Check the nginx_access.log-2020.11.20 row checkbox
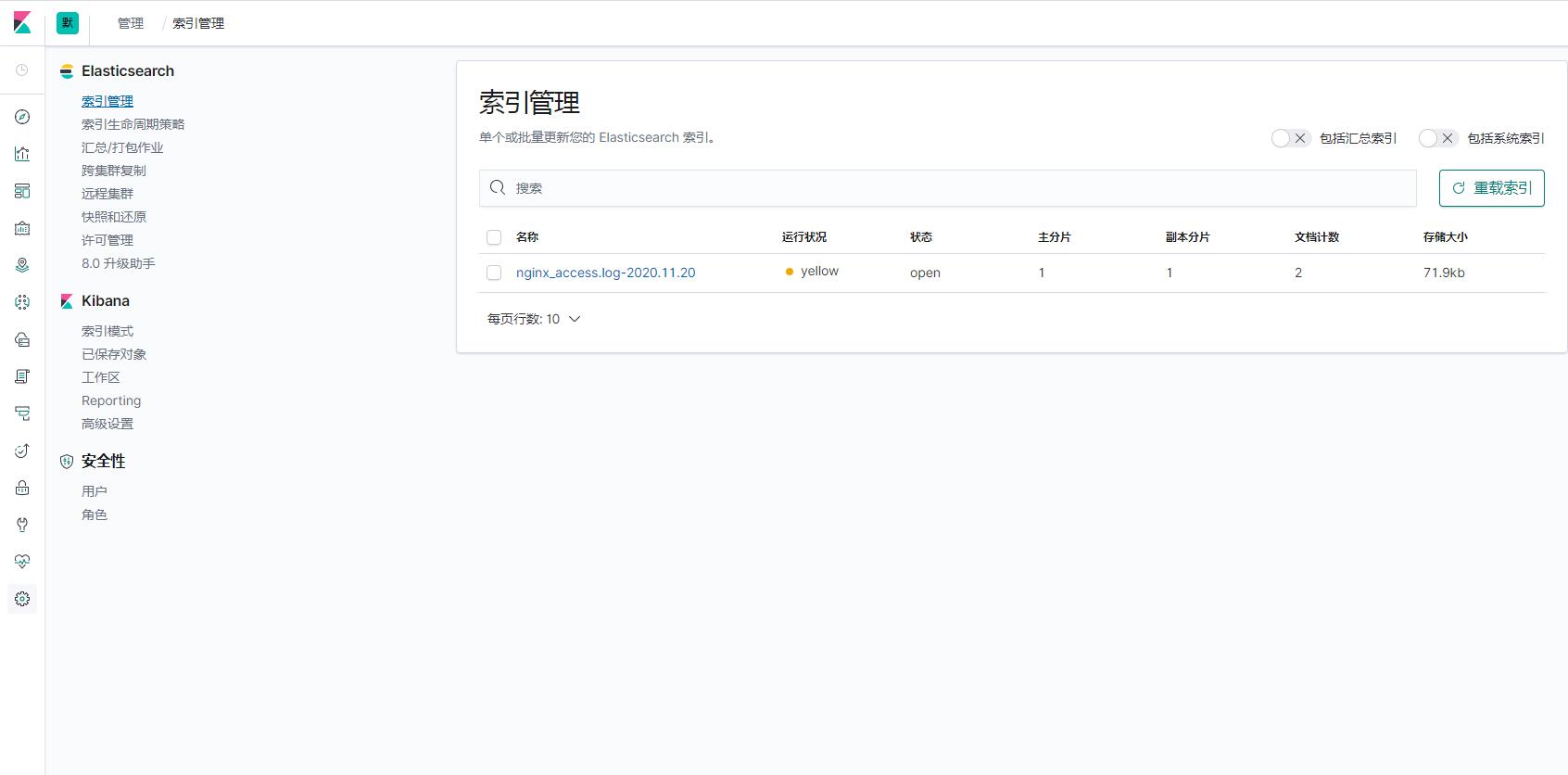 (x=494, y=273)
